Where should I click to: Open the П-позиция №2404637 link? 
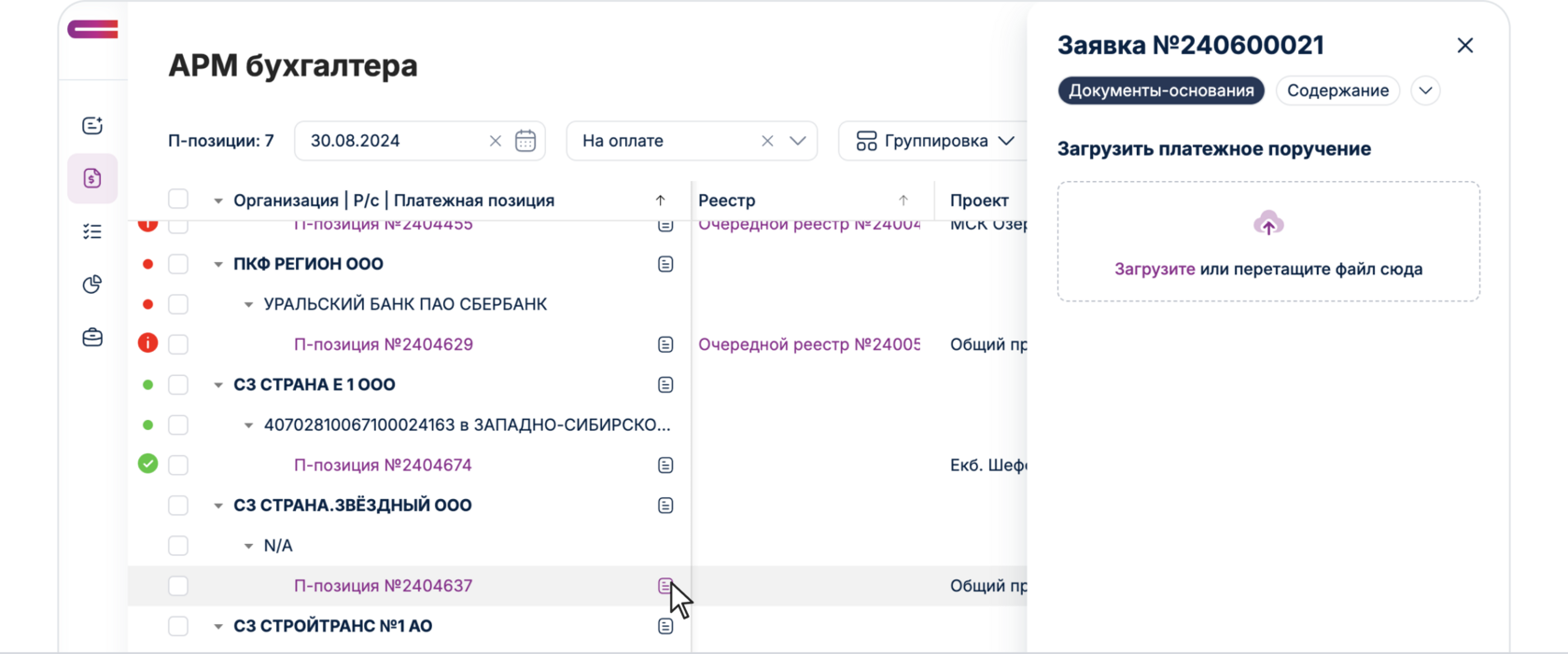tap(383, 586)
